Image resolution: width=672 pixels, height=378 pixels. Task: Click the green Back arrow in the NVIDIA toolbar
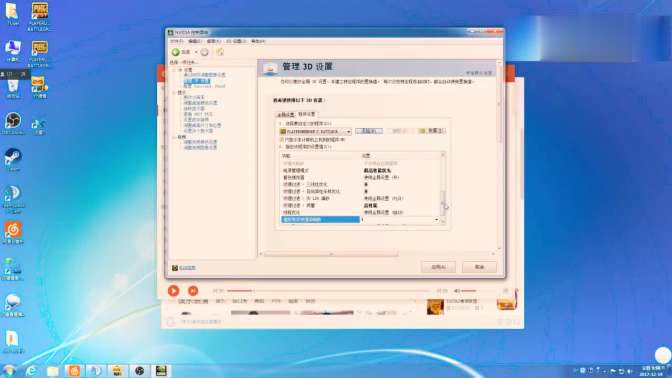176,52
